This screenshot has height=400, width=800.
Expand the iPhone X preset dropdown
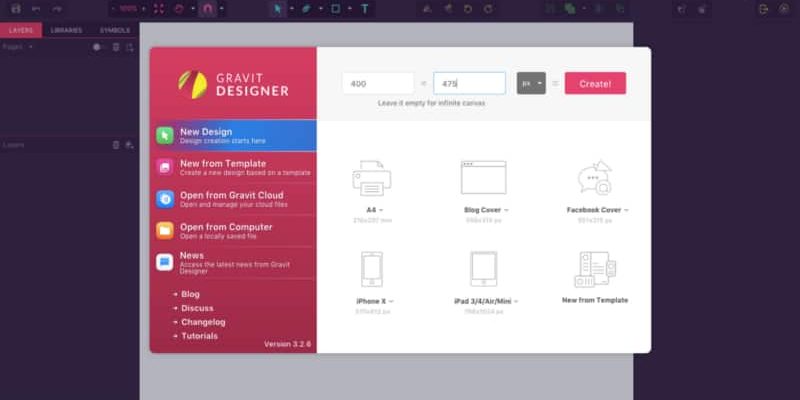tap(391, 302)
